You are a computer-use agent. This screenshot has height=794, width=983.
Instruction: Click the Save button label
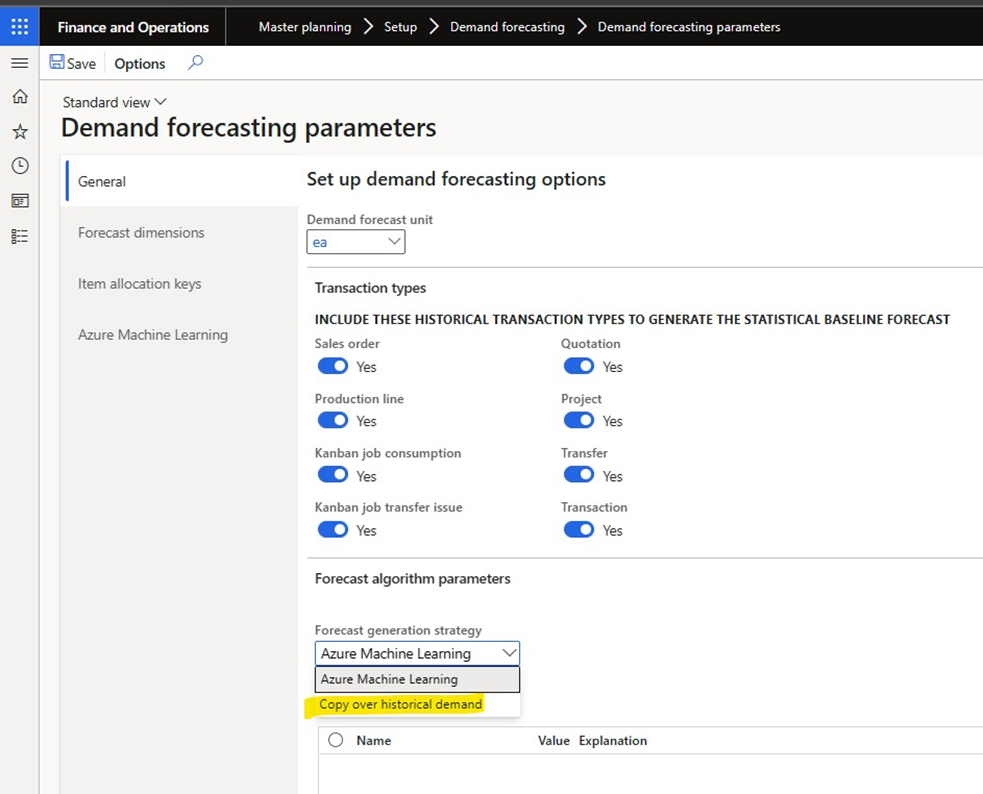point(81,63)
